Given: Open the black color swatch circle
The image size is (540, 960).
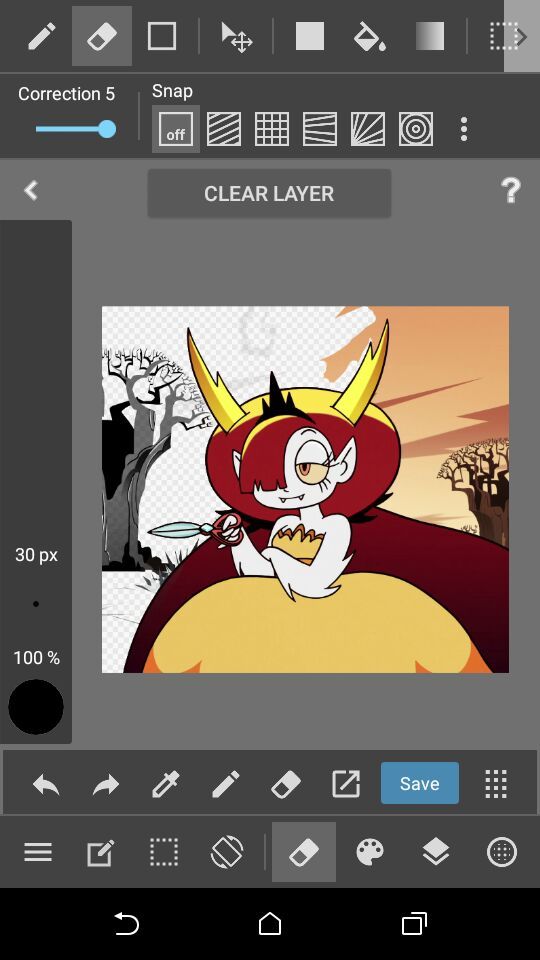Looking at the screenshot, I should pos(36,707).
